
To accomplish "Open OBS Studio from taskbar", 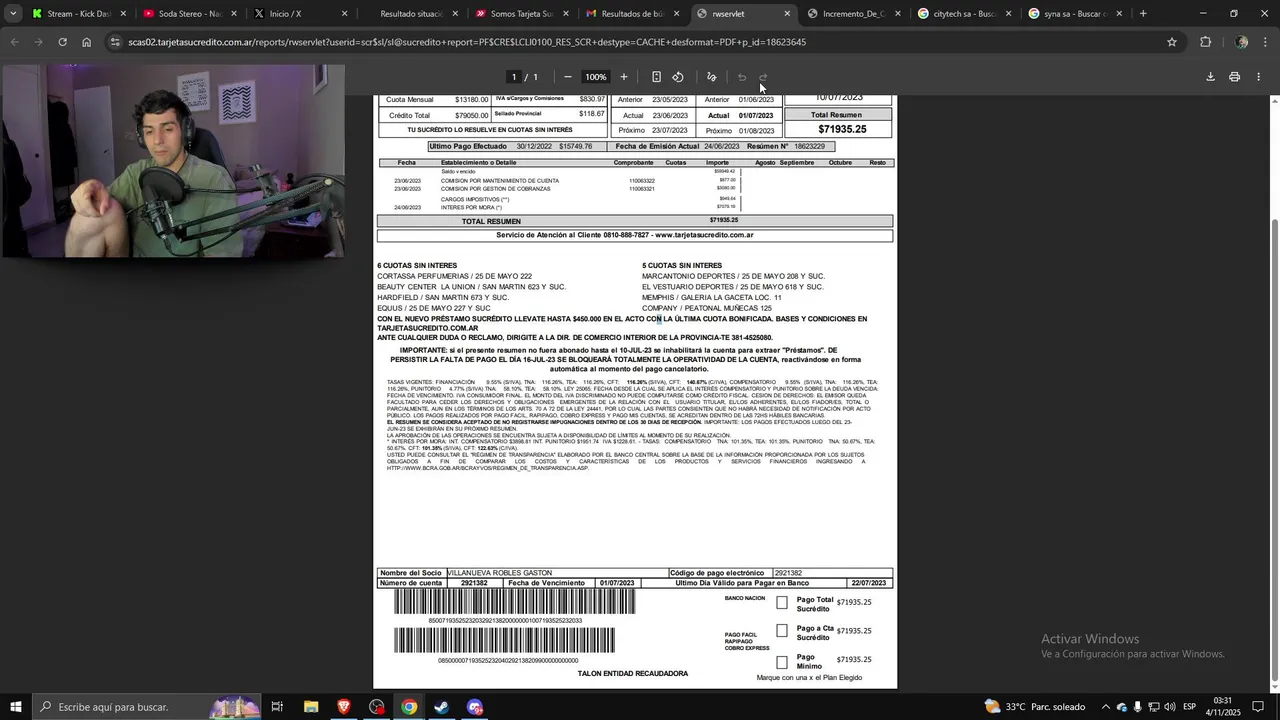I will tap(376, 707).
